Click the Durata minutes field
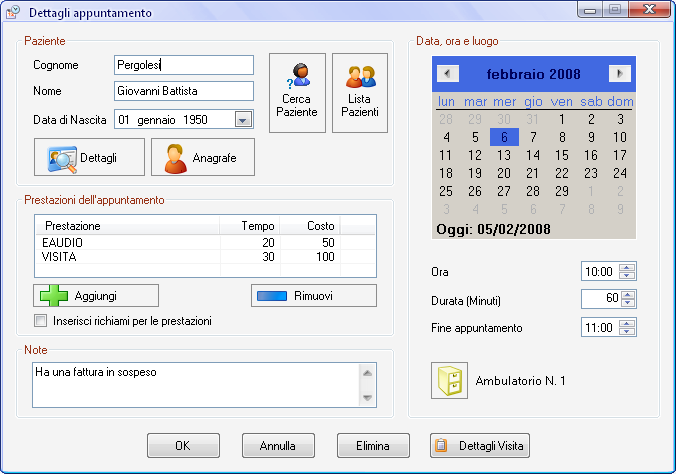 [x=601, y=299]
